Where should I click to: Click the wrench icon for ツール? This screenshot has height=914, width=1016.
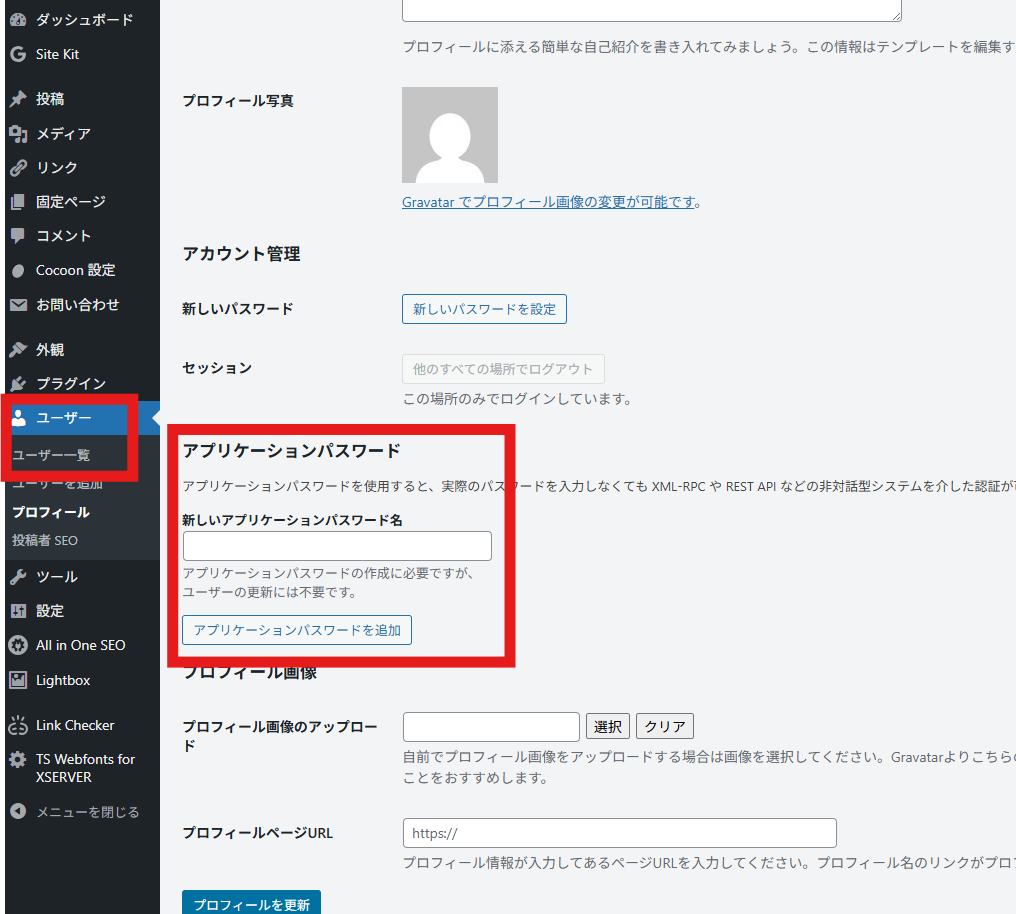point(17,577)
